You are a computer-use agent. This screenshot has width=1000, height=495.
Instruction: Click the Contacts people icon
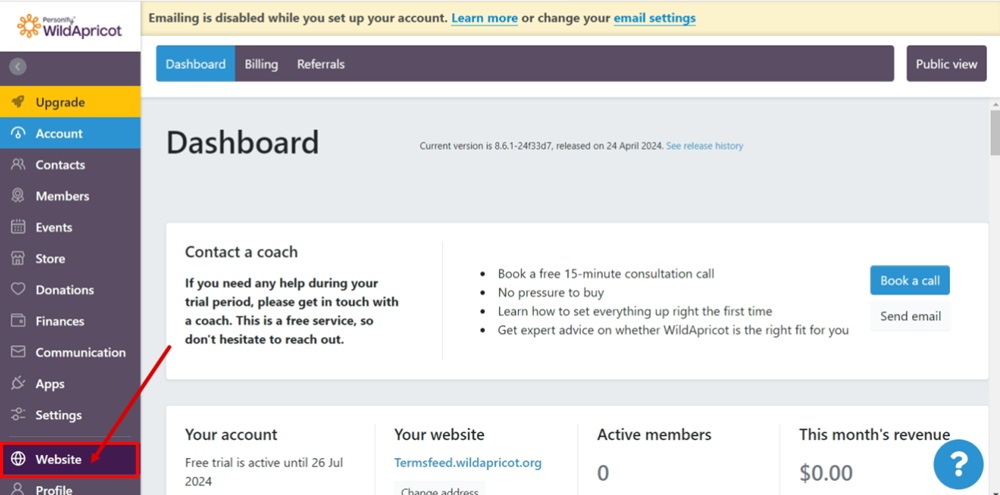click(x=18, y=165)
